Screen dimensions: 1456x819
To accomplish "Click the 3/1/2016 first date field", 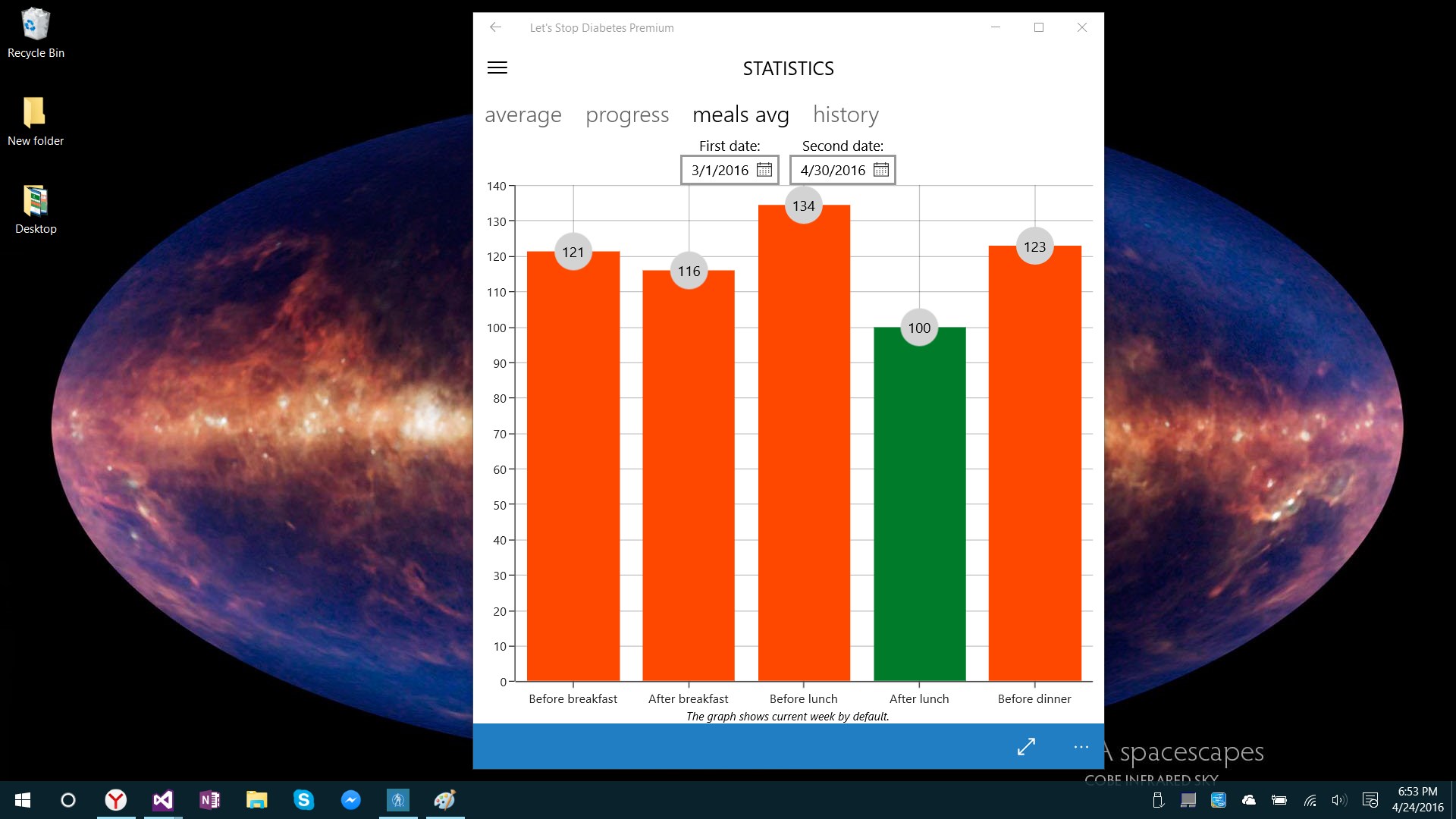I will coord(720,171).
